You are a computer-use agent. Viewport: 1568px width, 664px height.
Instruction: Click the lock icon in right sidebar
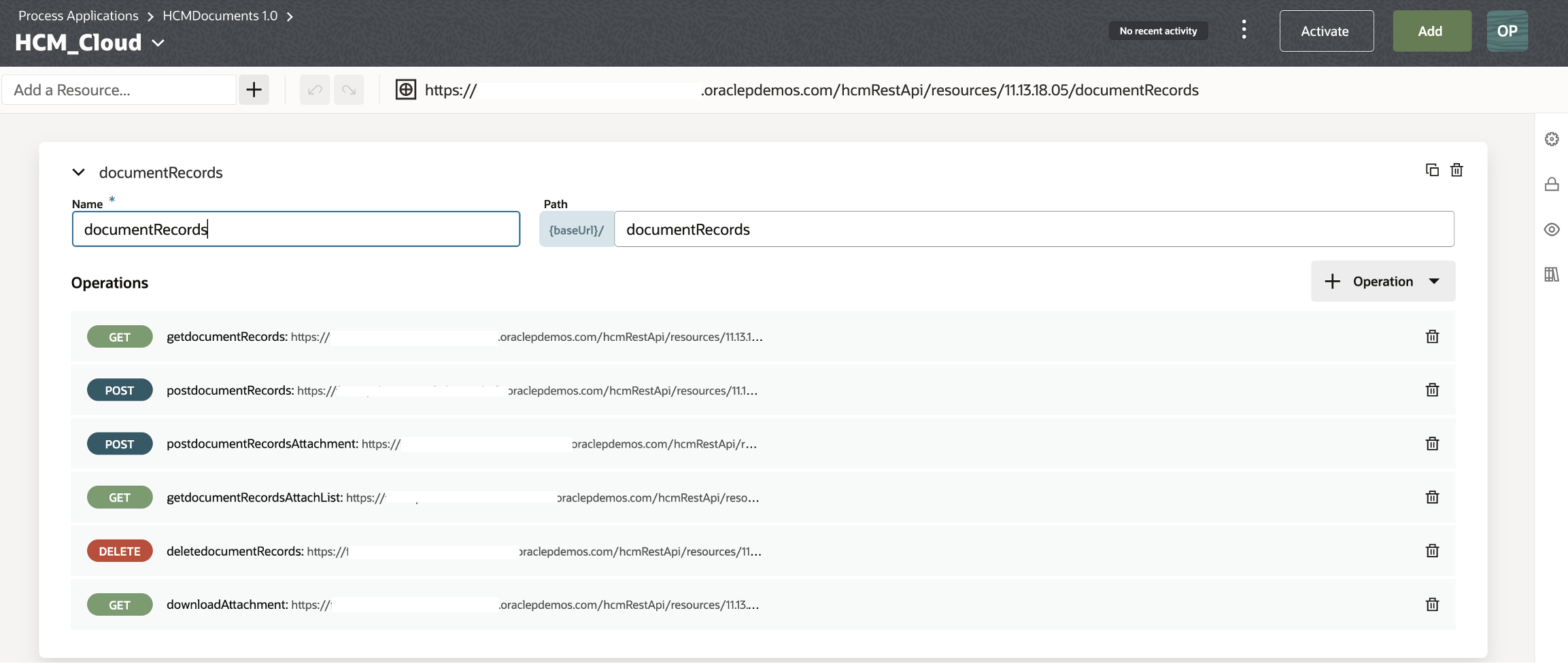[x=1552, y=184]
